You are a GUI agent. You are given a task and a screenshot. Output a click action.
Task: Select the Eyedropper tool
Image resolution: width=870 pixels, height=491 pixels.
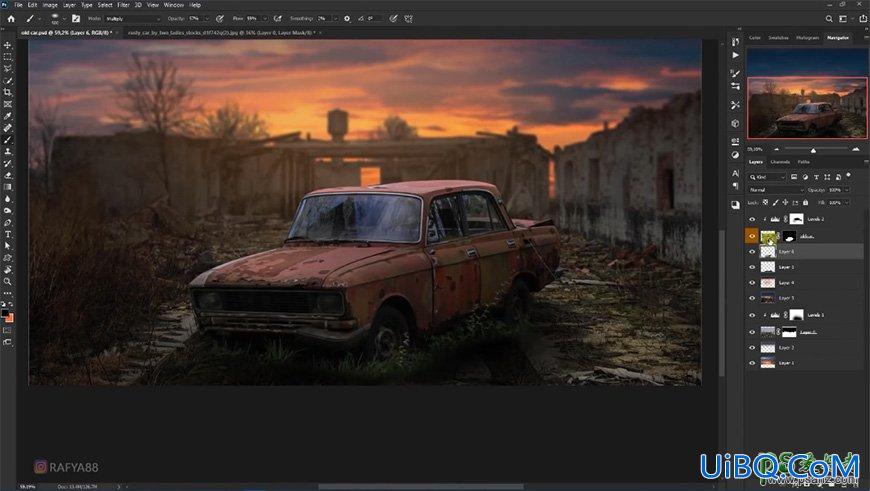pyautogui.click(x=8, y=116)
